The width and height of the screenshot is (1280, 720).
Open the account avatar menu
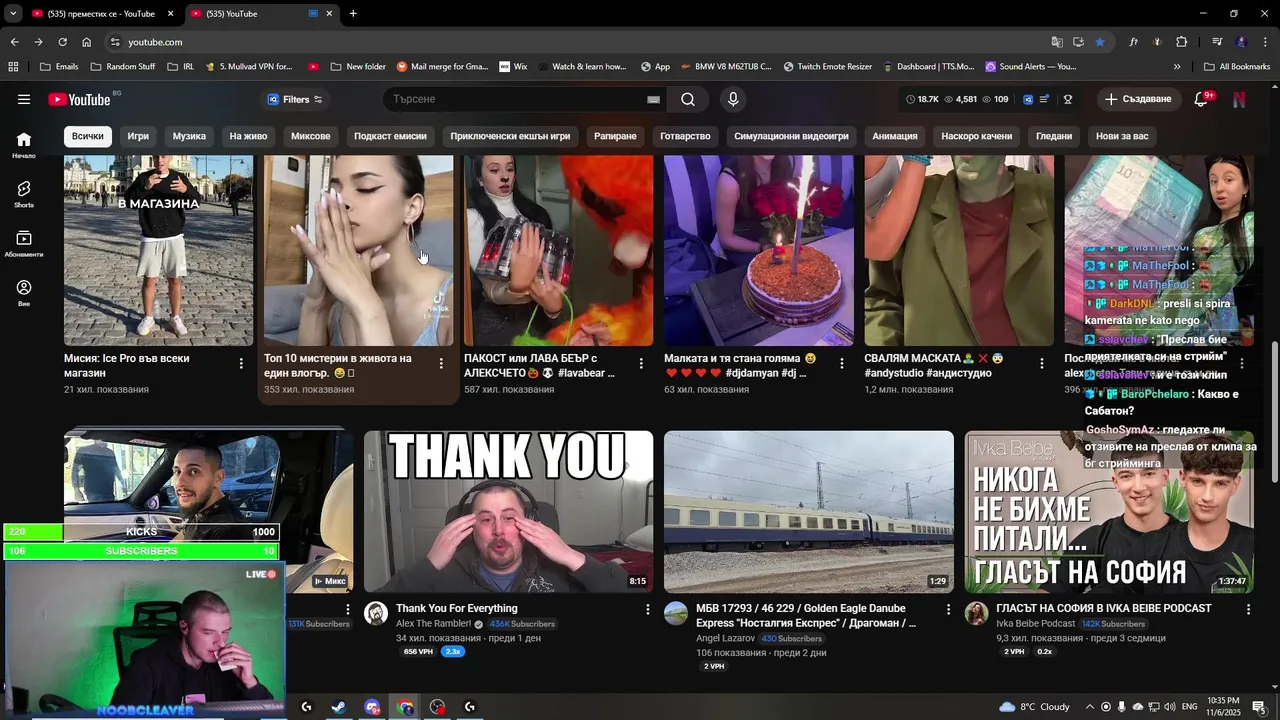[1239, 99]
